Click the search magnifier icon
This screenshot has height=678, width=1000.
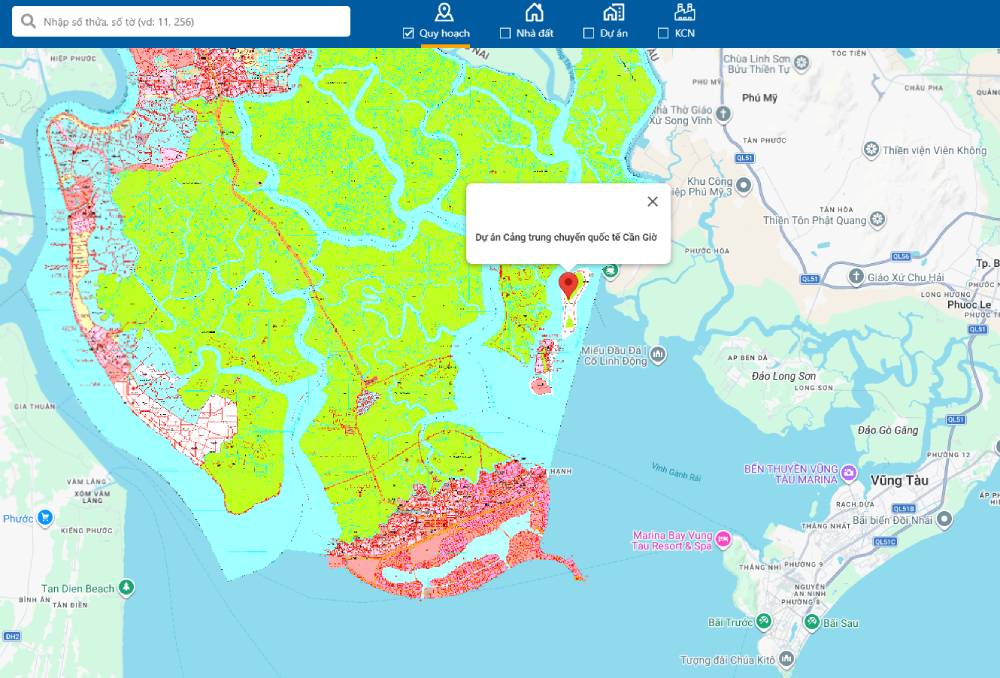(x=28, y=22)
